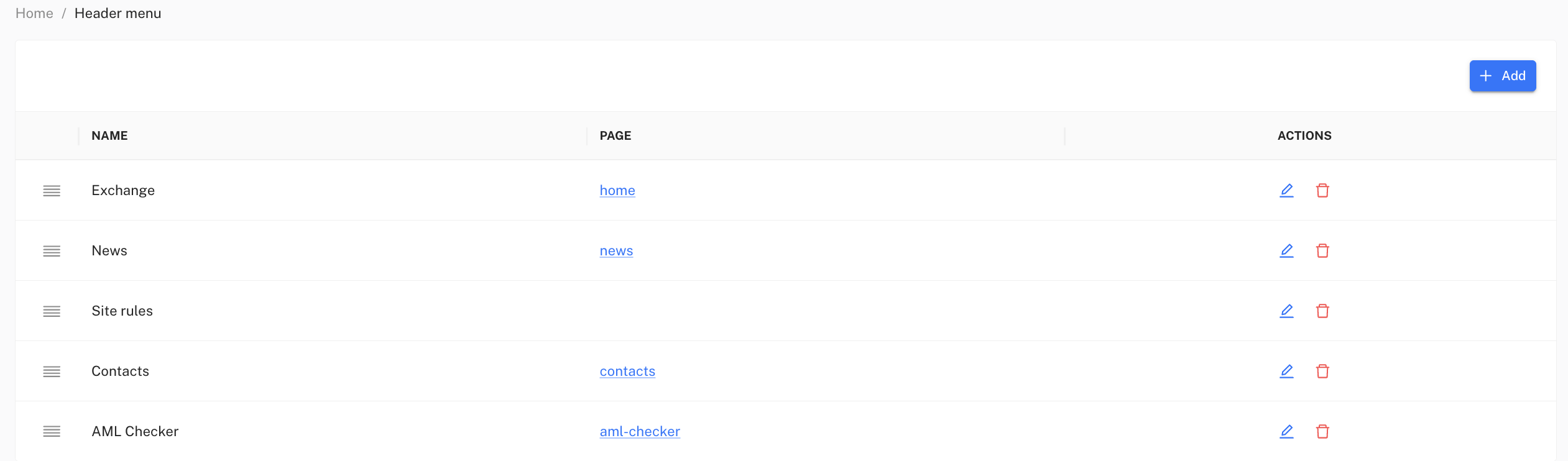Delete the Site rules menu item
Image resolution: width=1568 pixels, height=461 pixels.
coord(1322,311)
